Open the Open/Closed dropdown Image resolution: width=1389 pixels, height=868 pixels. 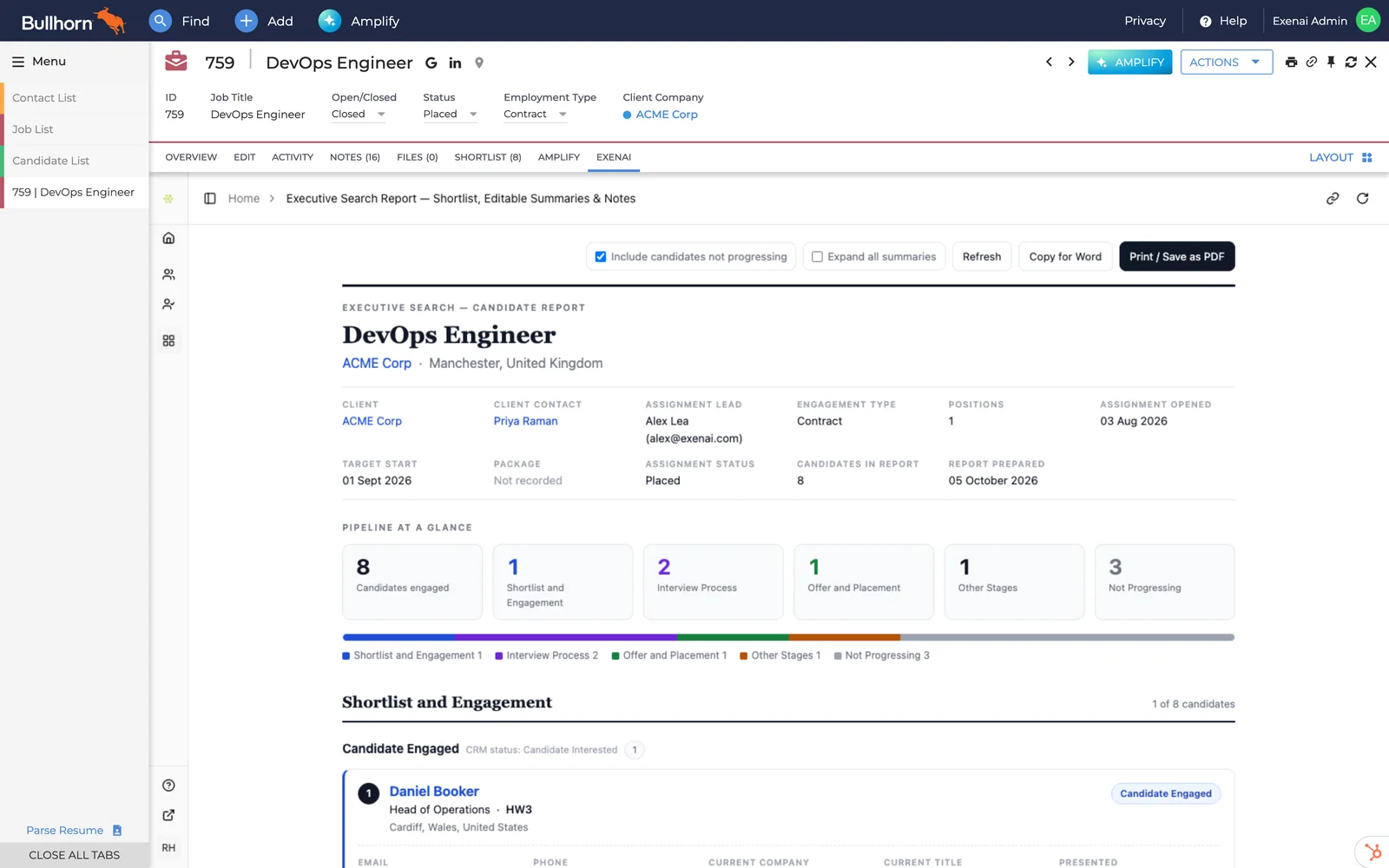[x=359, y=115]
